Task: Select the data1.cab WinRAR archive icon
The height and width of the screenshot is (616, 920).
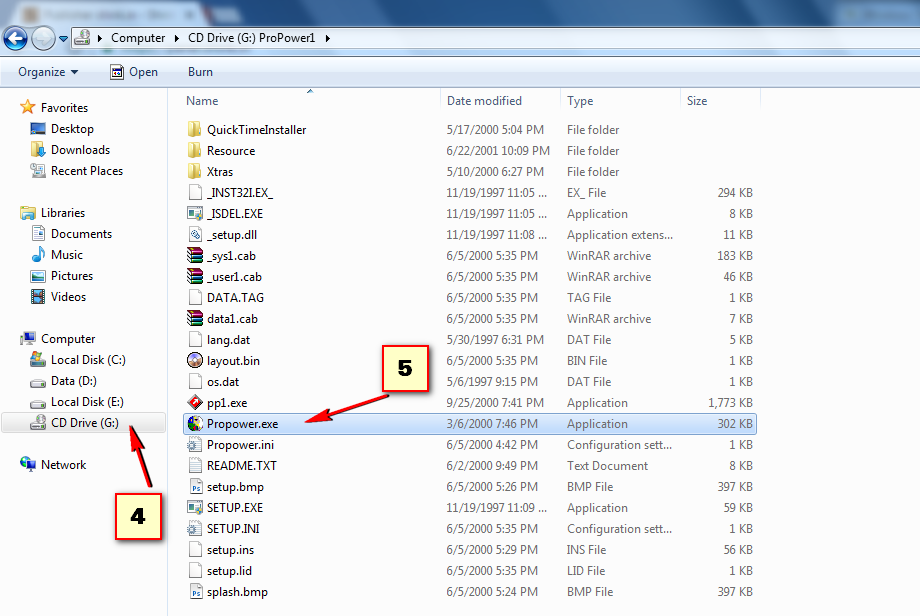Action: pyautogui.click(x=195, y=319)
